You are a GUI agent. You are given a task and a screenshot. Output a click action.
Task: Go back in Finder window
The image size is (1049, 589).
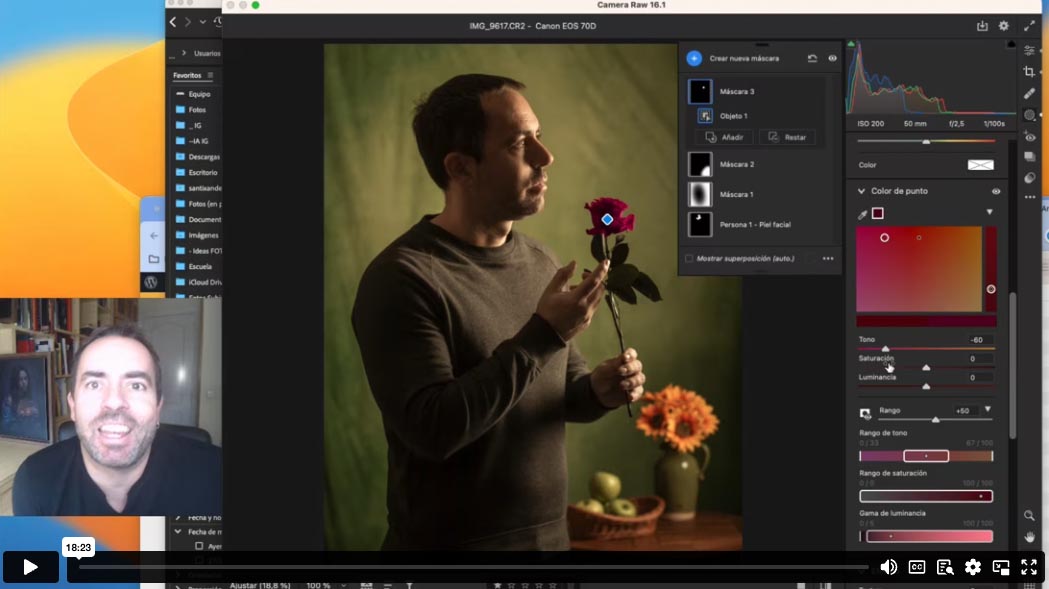pyautogui.click(x=173, y=22)
